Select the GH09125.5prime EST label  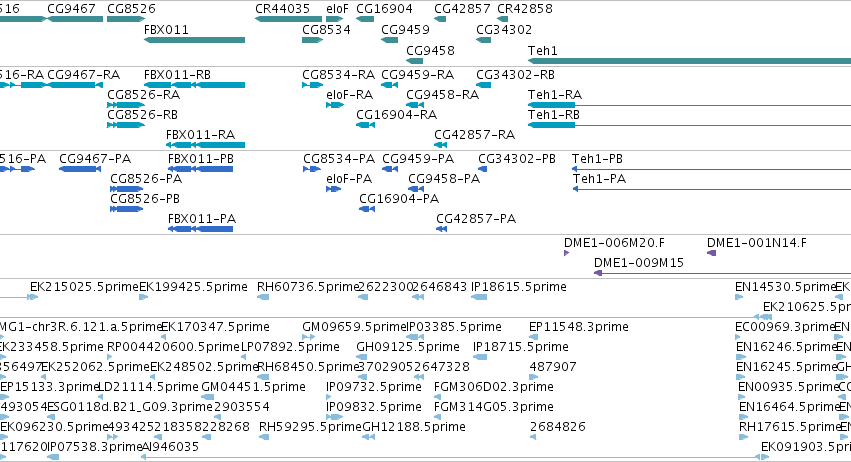(x=408, y=347)
